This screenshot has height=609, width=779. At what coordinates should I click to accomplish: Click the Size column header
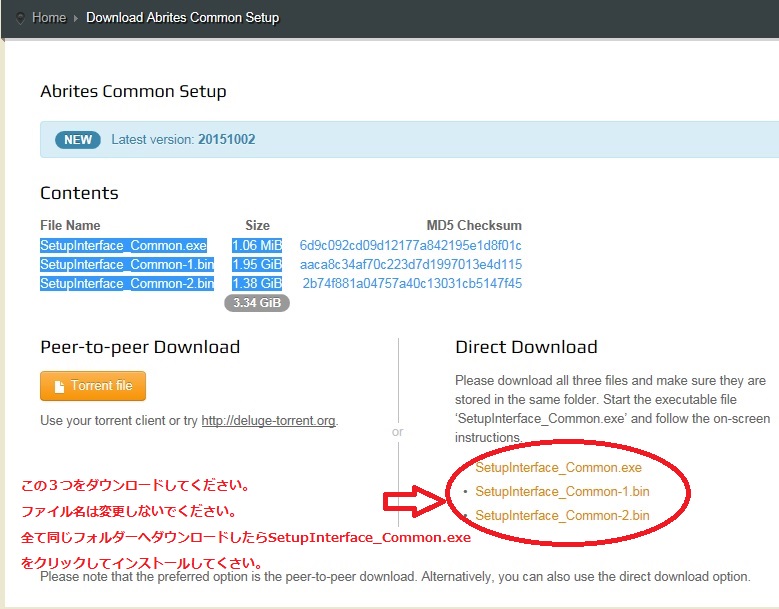point(257,226)
